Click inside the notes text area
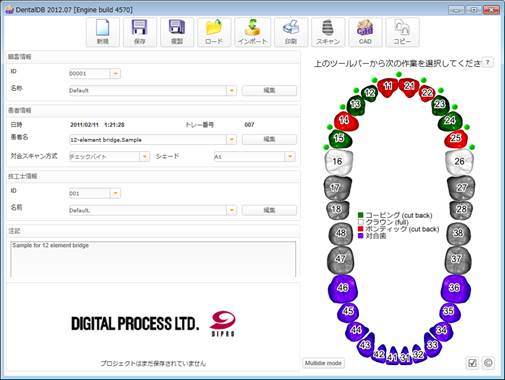Screen dimensions: 505x380 [x=153, y=259]
